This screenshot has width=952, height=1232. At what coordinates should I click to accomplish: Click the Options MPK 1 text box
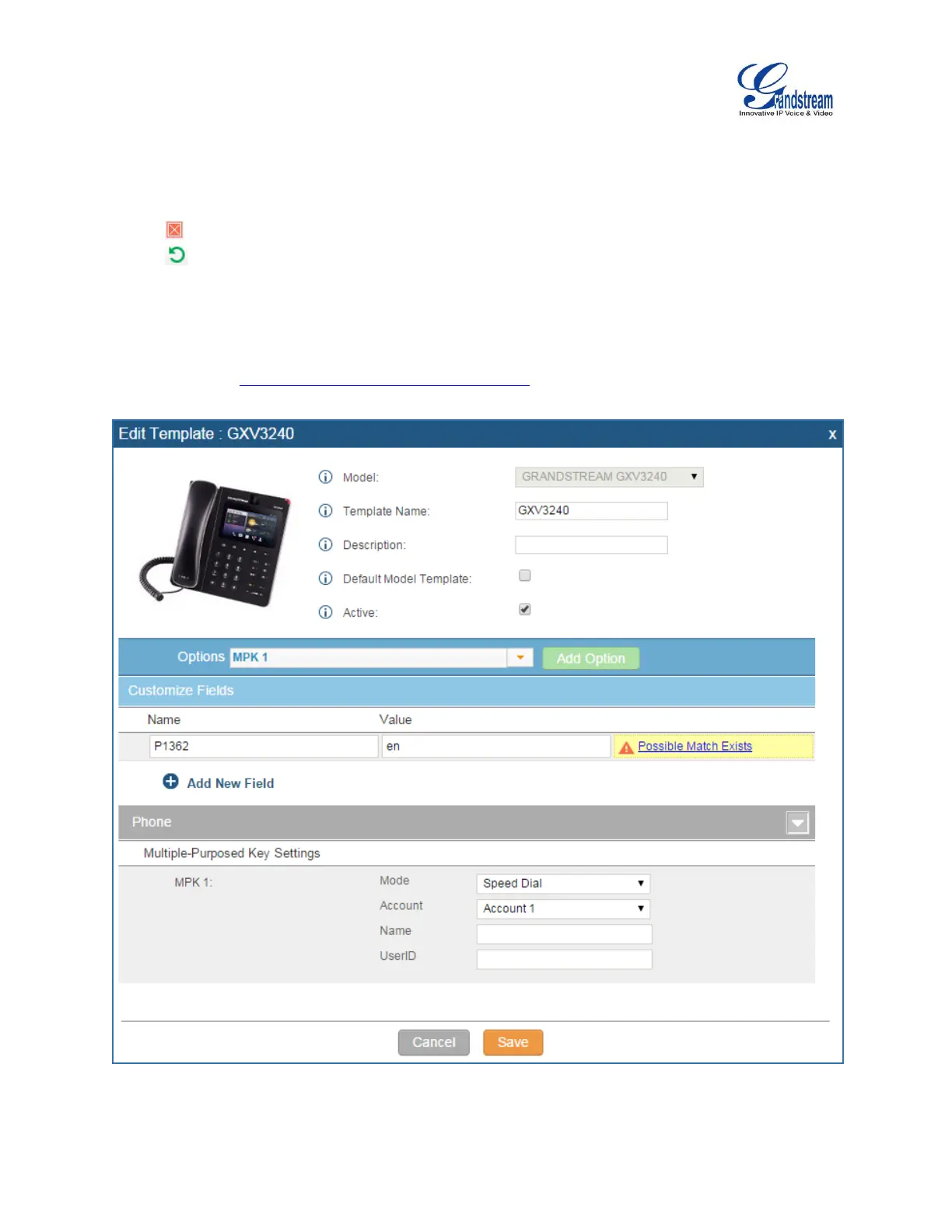pos(369,658)
